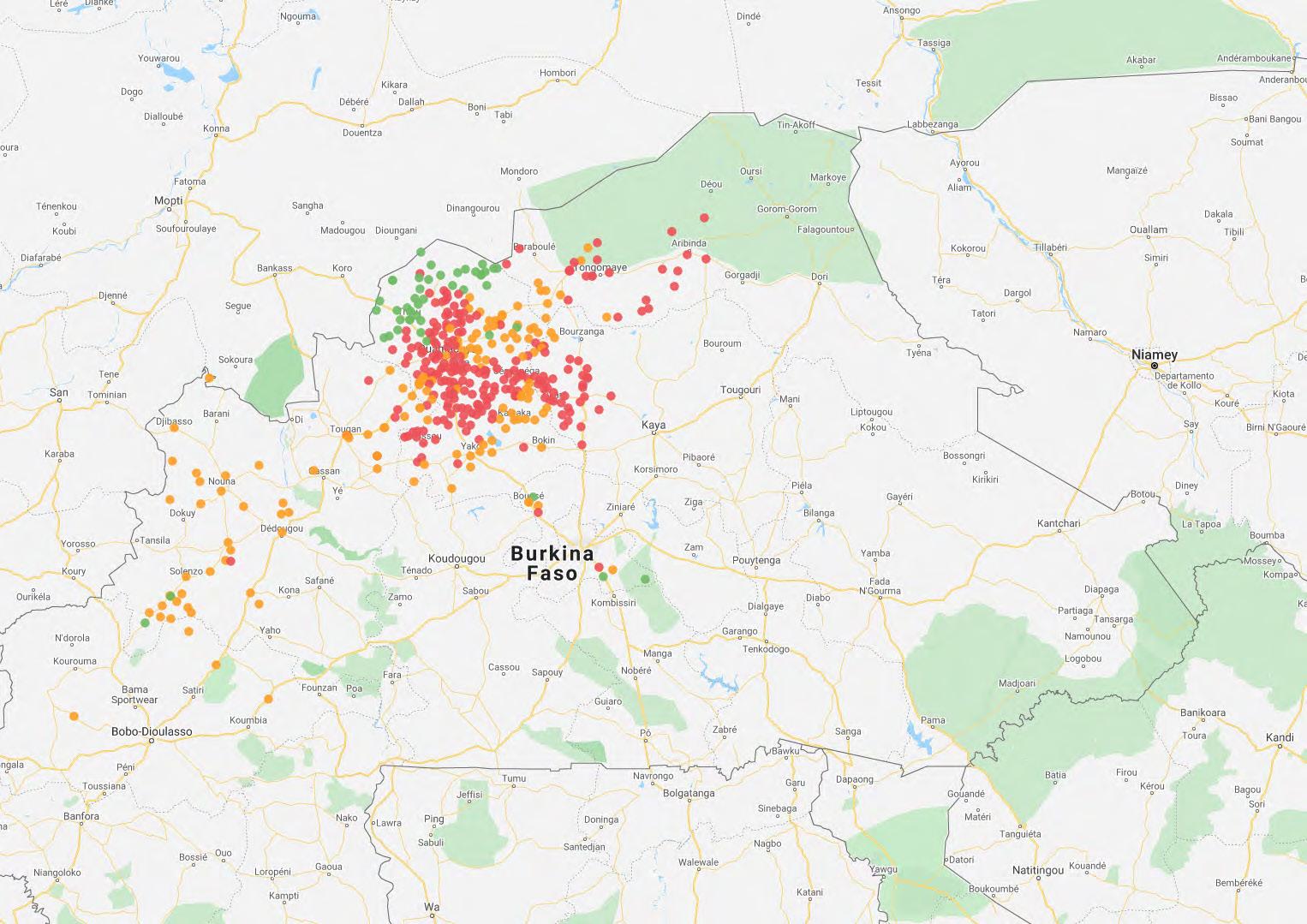Click the Niamey capital city marker

click(1155, 366)
